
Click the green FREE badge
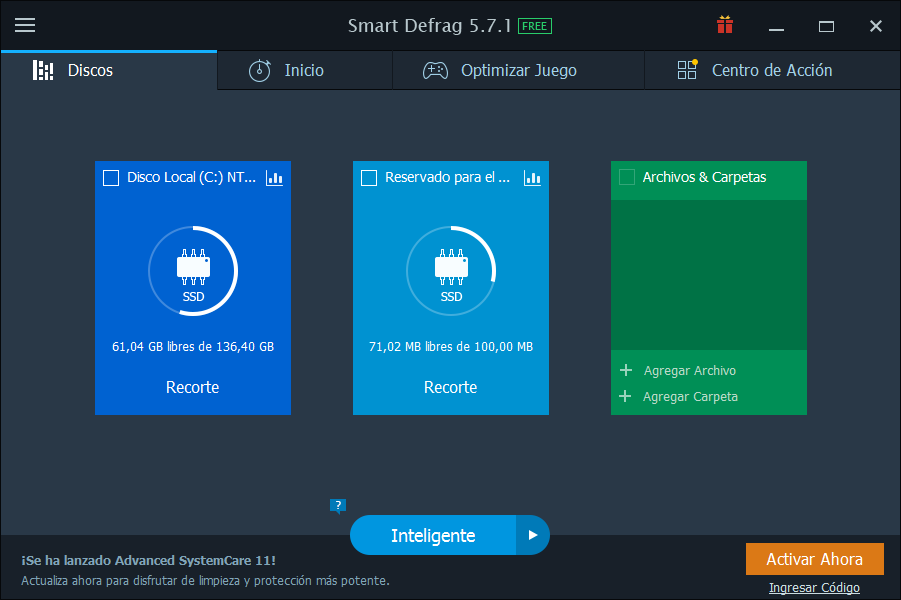pyautogui.click(x=534, y=26)
